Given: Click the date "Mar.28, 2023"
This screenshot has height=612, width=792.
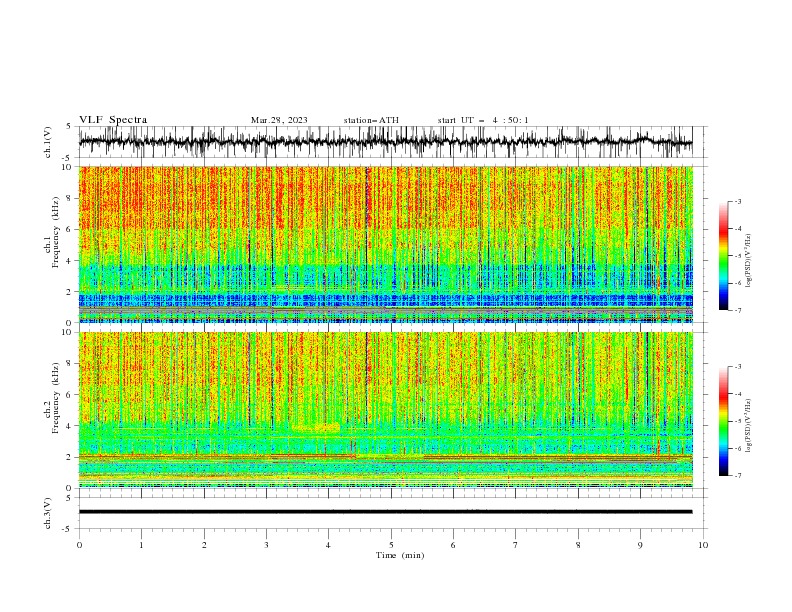Looking at the screenshot, I should coord(279,120).
